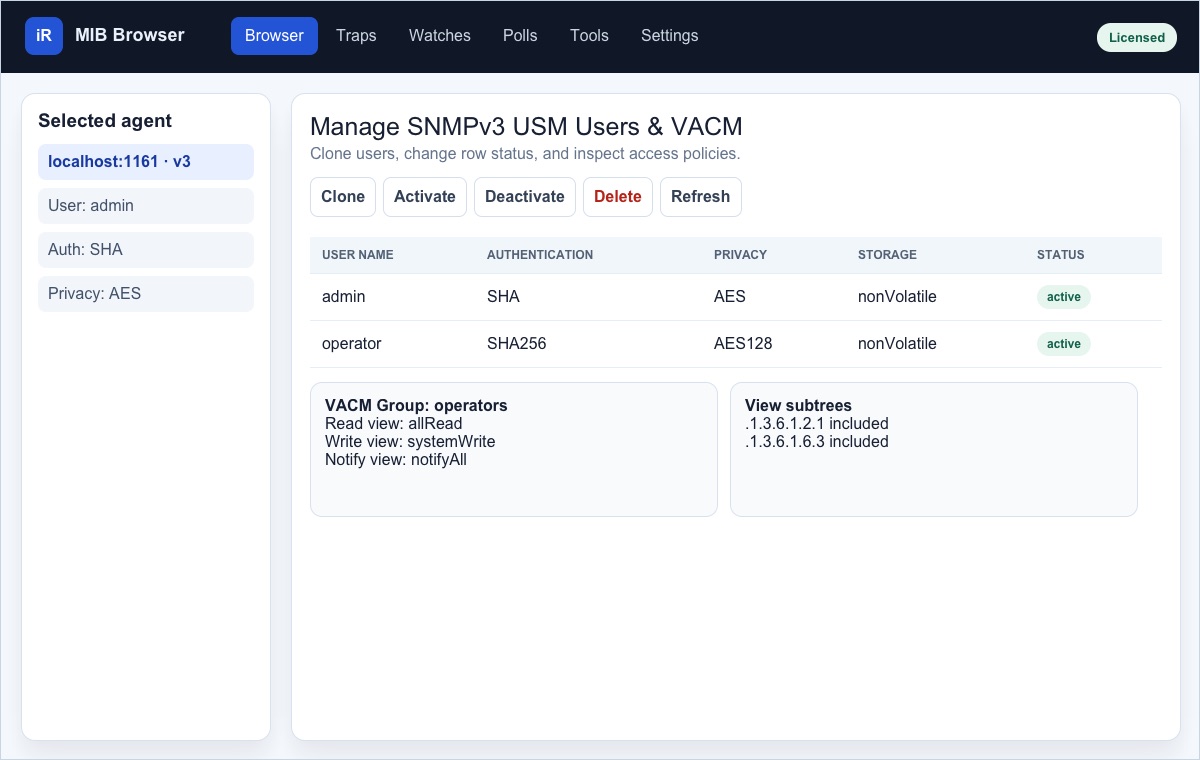Click the active badge in admin row
This screenshot has height=760, width=1200.
click(x=1064, y=297)
